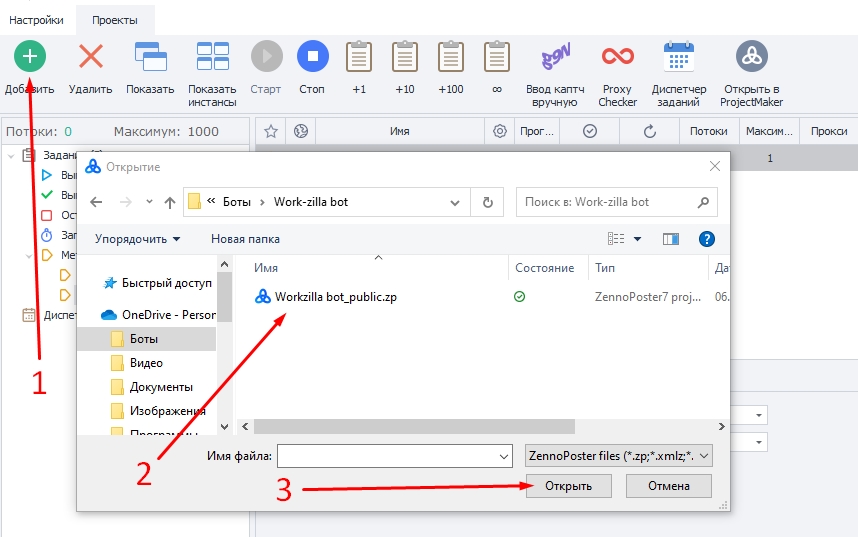858x537 pixels.
Task: Click the refresh arrow column header
Action: (650, 131)
